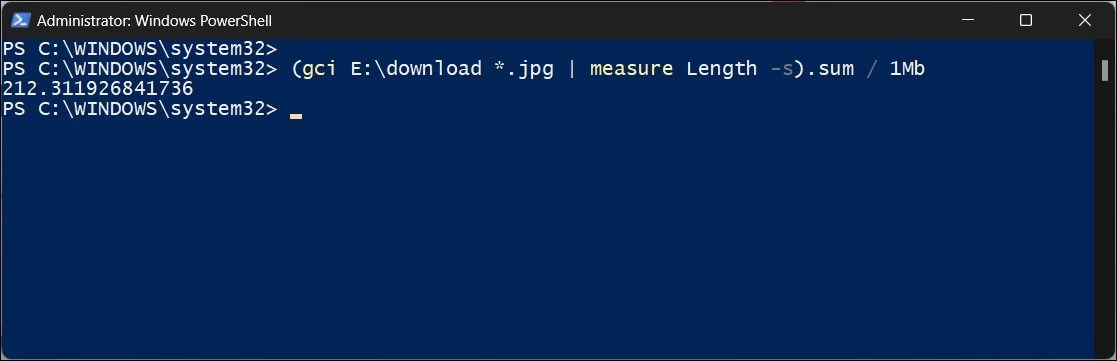
Task: Click the scrollbar track below the thumb
Action: 1105,214
